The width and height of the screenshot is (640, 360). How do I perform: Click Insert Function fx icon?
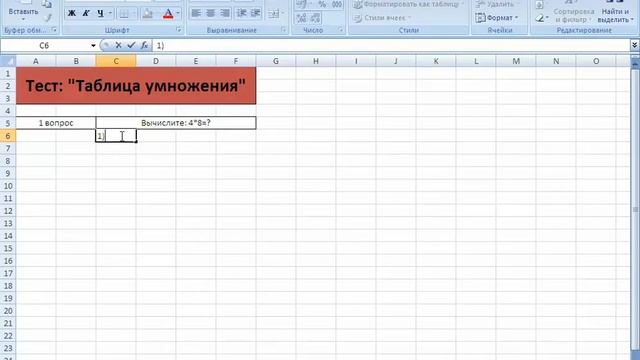click(x=144, y=45)
